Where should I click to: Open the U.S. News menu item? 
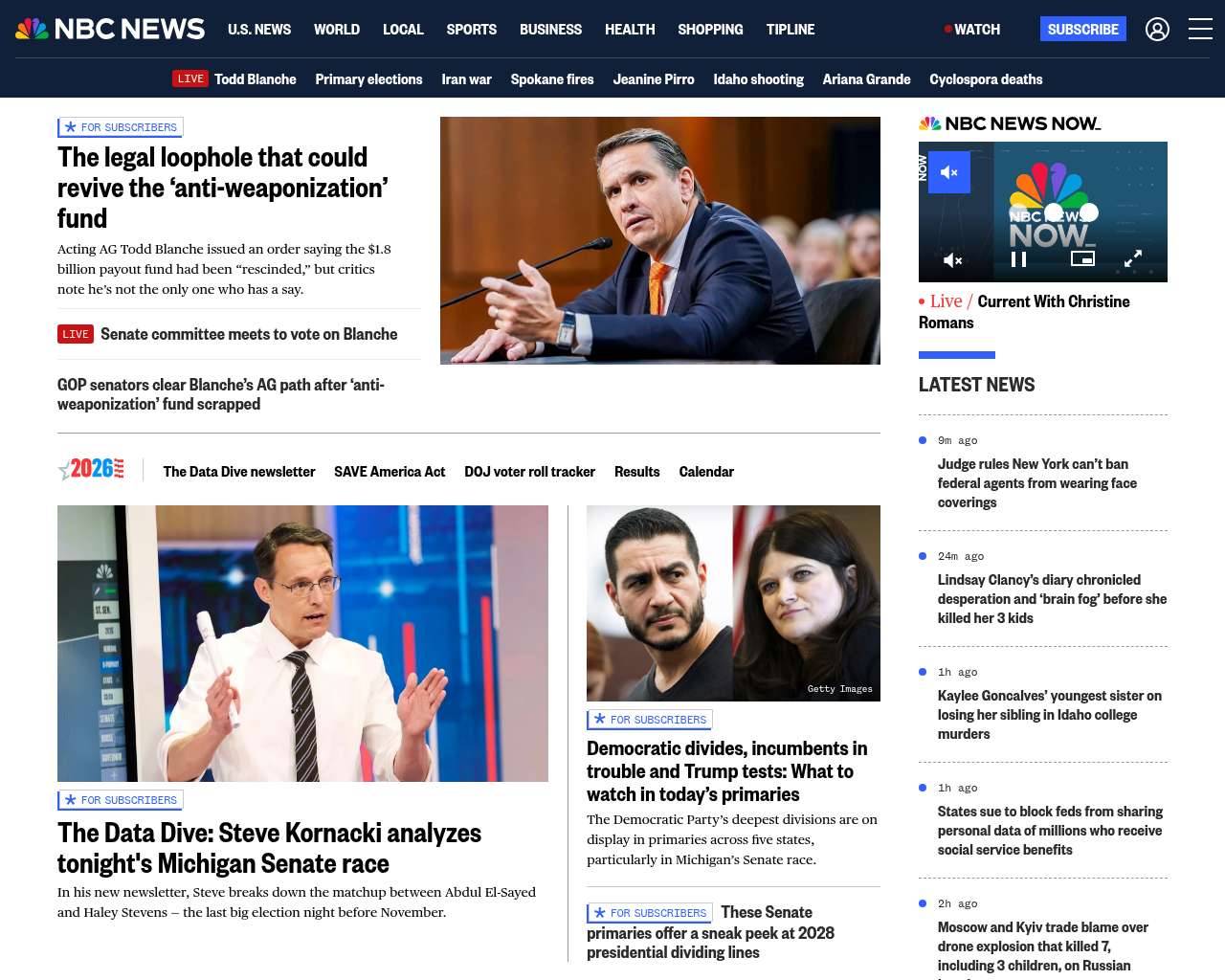point(259,30)
